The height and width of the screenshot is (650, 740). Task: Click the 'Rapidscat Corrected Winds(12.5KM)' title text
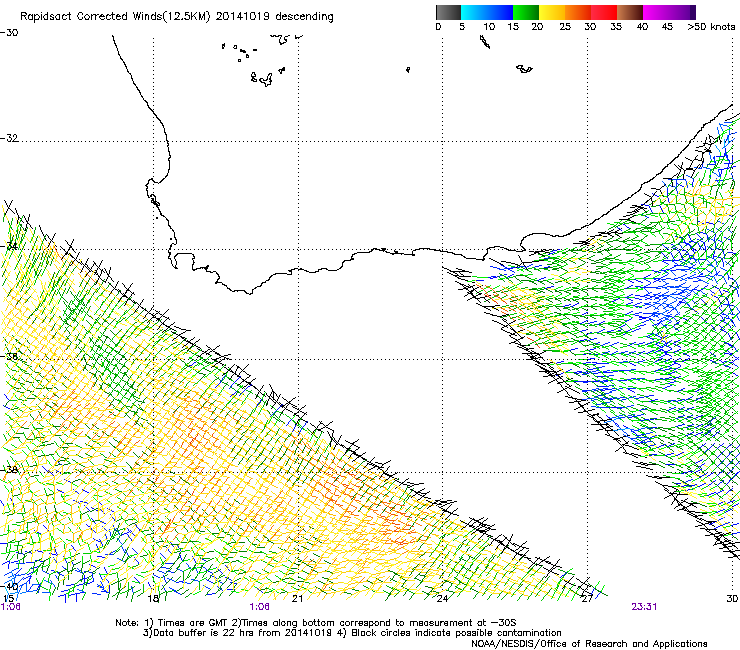[115, 17]
